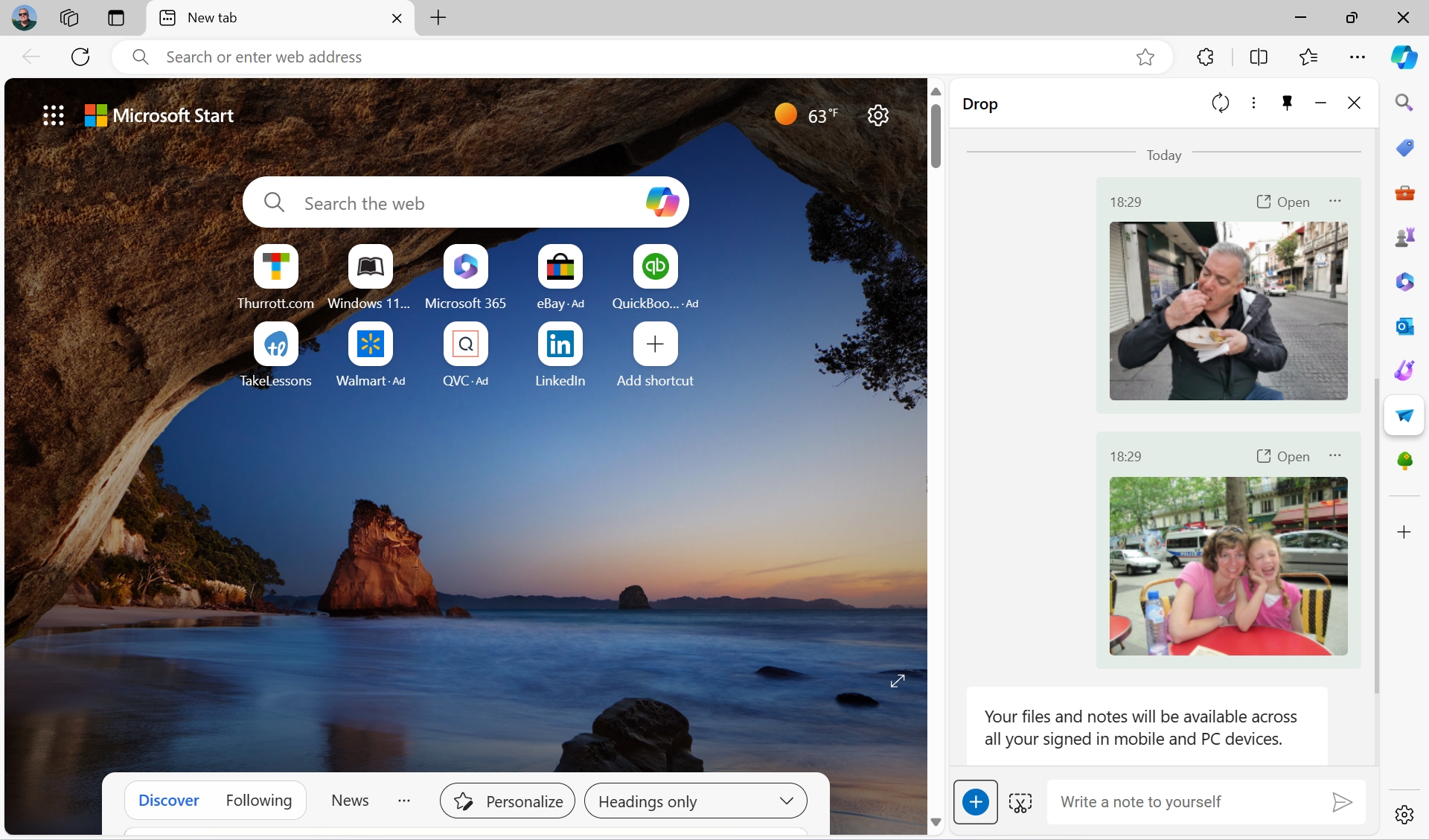The height and width of the screenshot is (840, 1429).
Task: Open more options for the first dropped photo
Action: coord(1335,202)
